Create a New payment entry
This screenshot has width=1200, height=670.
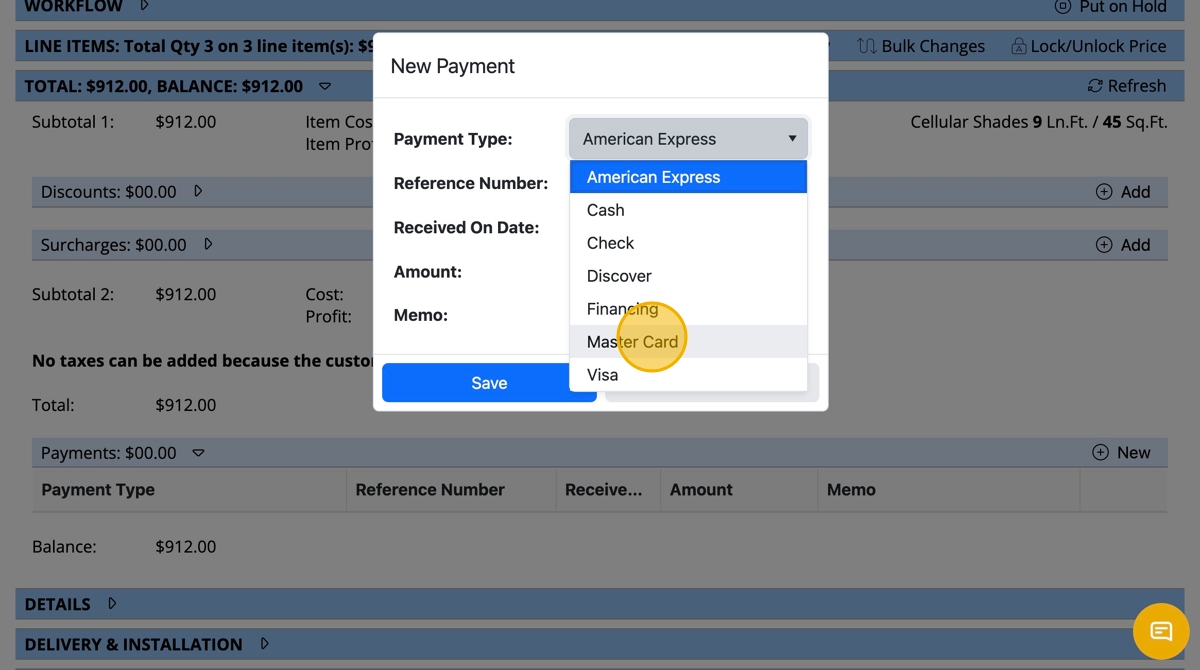pos(1121,453)
